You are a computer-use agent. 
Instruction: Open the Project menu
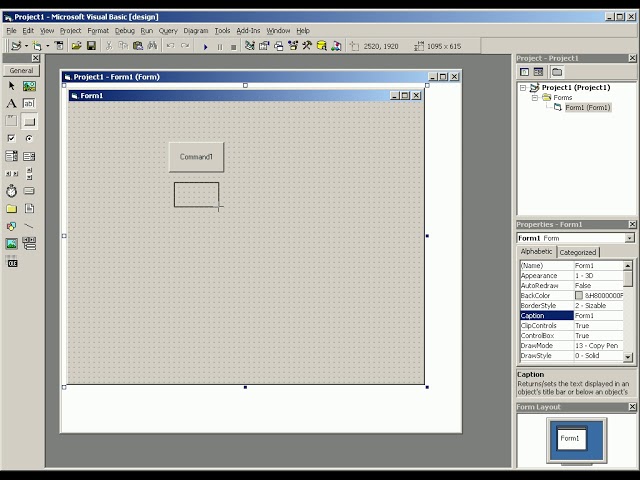(71, 31)
